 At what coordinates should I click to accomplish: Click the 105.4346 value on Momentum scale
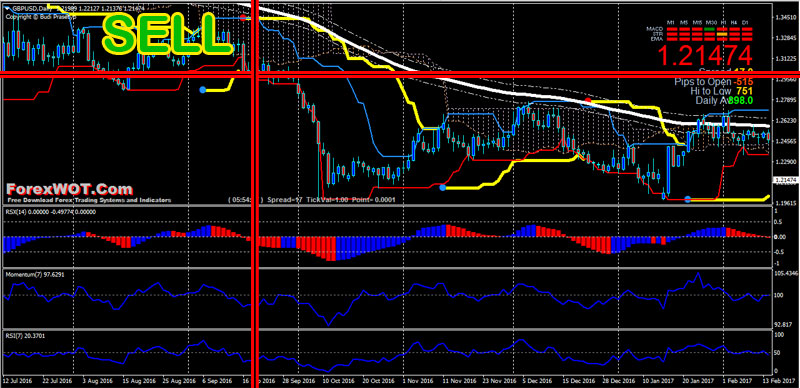point(786,274)
